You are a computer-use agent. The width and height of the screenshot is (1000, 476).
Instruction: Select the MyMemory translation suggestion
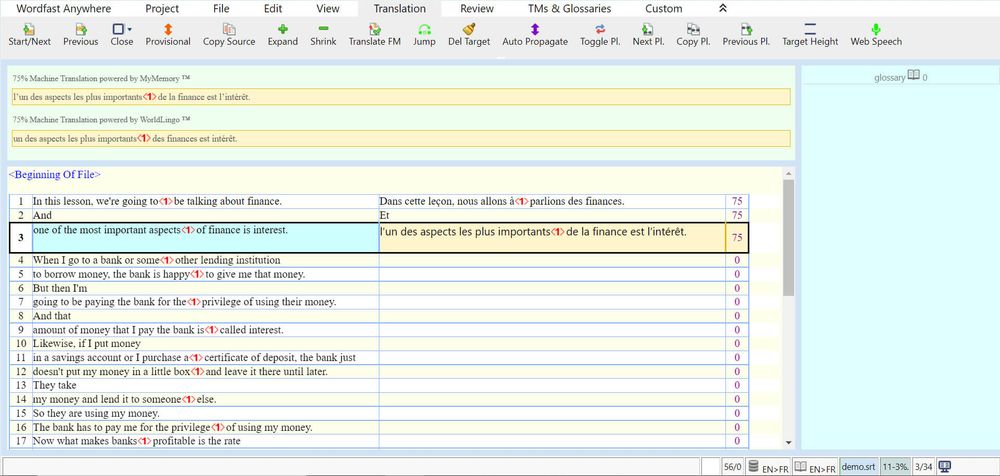[x=401, y=97]
